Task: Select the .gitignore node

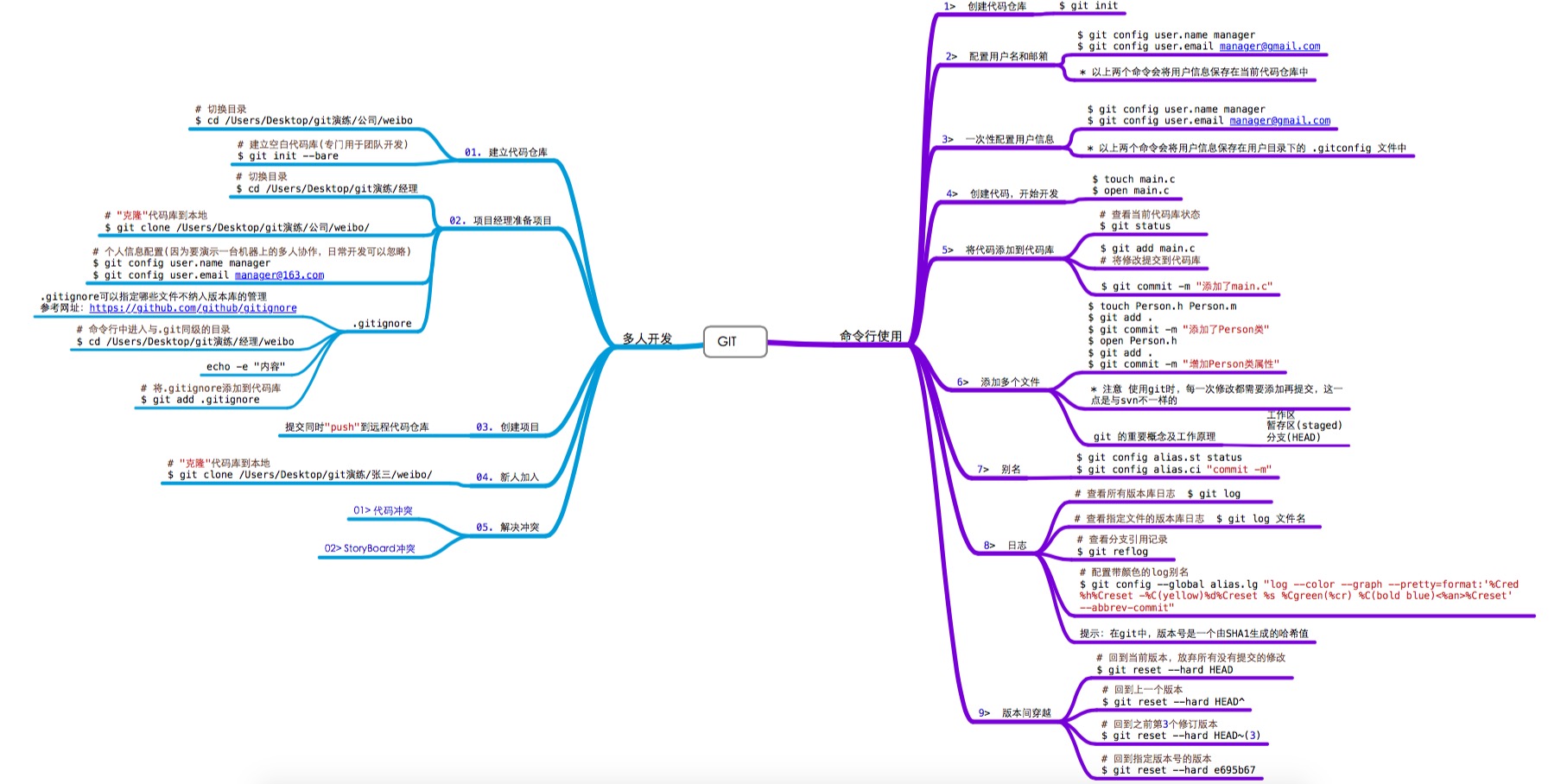Action: pyautogui.click(x=383, y=323)
